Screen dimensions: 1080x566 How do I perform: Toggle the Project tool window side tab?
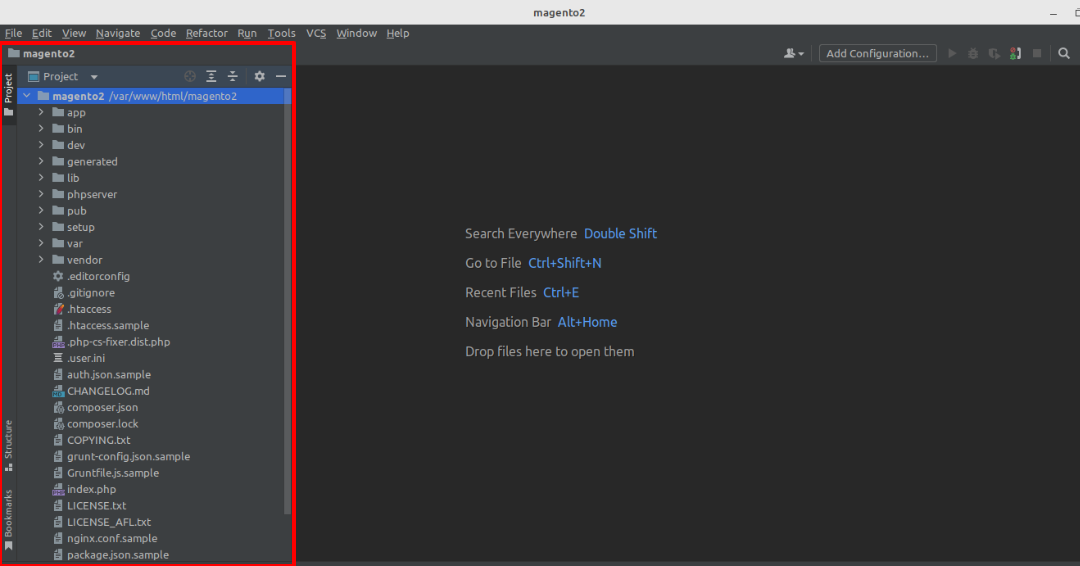pyautogui.click(x=8, y=95)
